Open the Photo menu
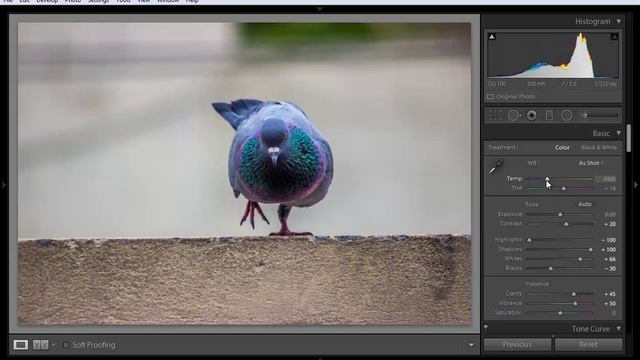 [73, 1]
